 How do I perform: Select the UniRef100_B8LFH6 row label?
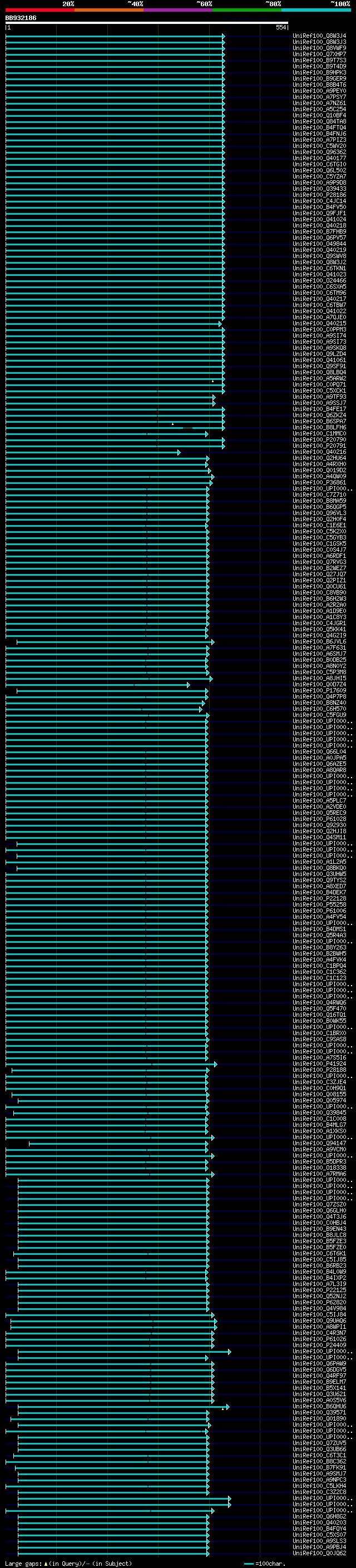pos(319,427)
